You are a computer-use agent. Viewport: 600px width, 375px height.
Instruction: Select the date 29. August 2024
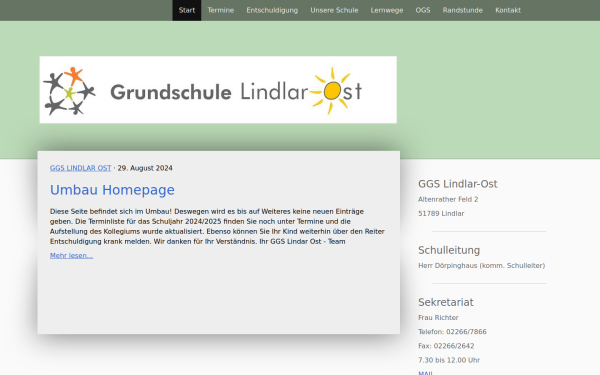tap(145, 168)
